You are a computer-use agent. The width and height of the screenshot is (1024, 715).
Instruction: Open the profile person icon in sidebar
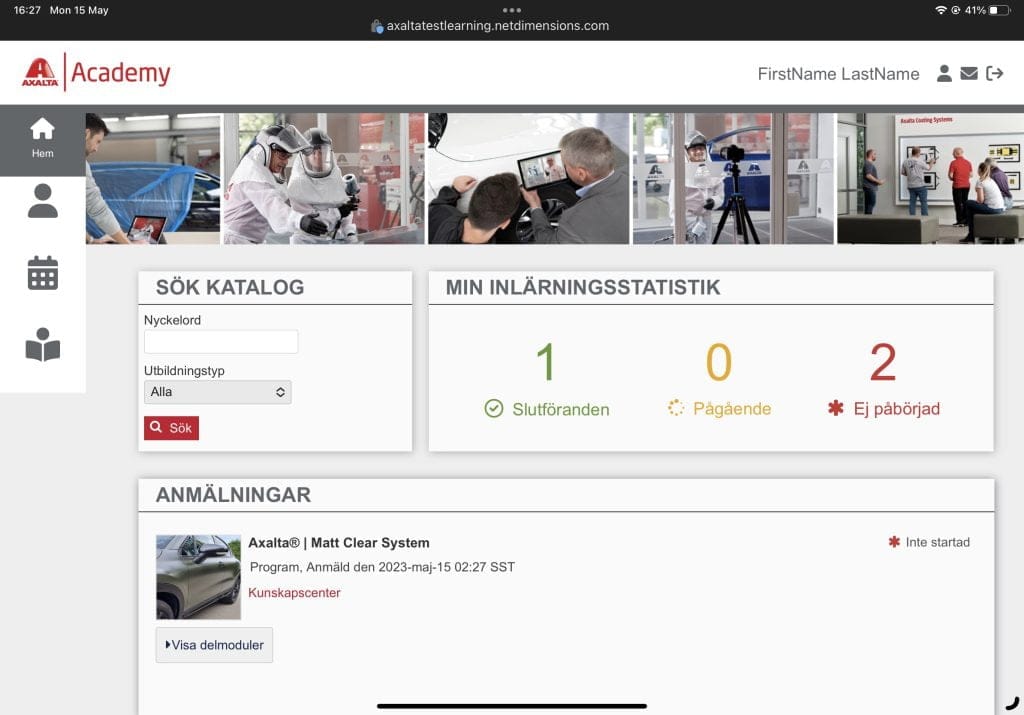click(42, 203)
